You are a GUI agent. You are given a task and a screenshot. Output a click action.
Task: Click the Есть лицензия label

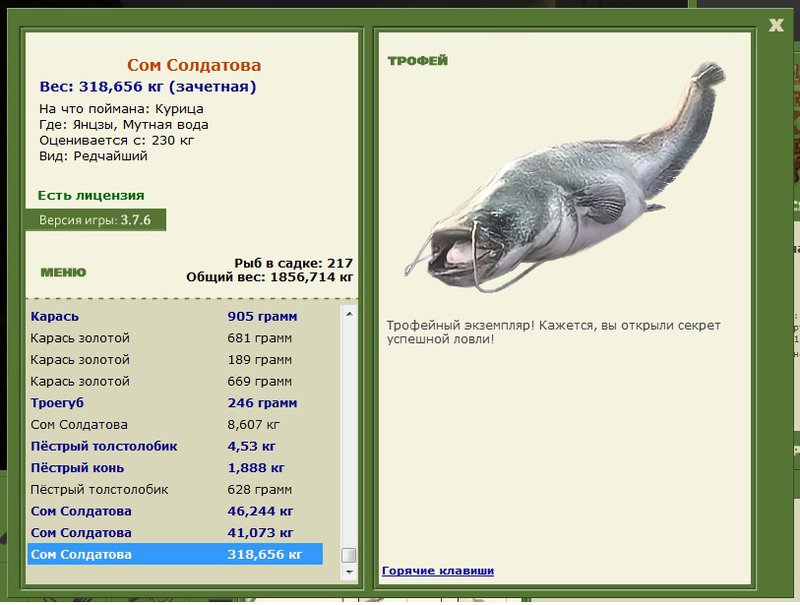[x=91, y=195]
